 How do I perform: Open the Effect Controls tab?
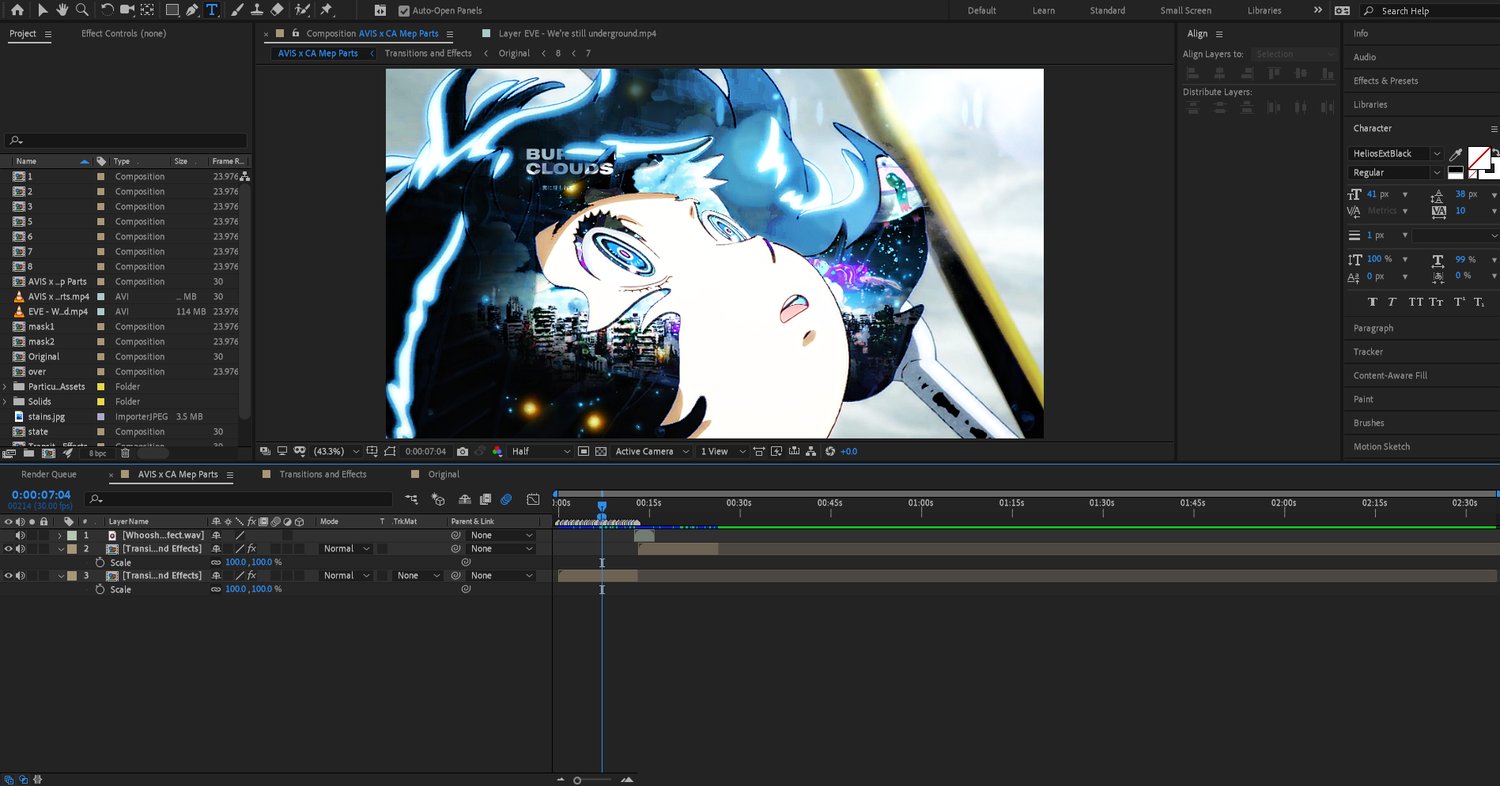click(x=124, y=34)
